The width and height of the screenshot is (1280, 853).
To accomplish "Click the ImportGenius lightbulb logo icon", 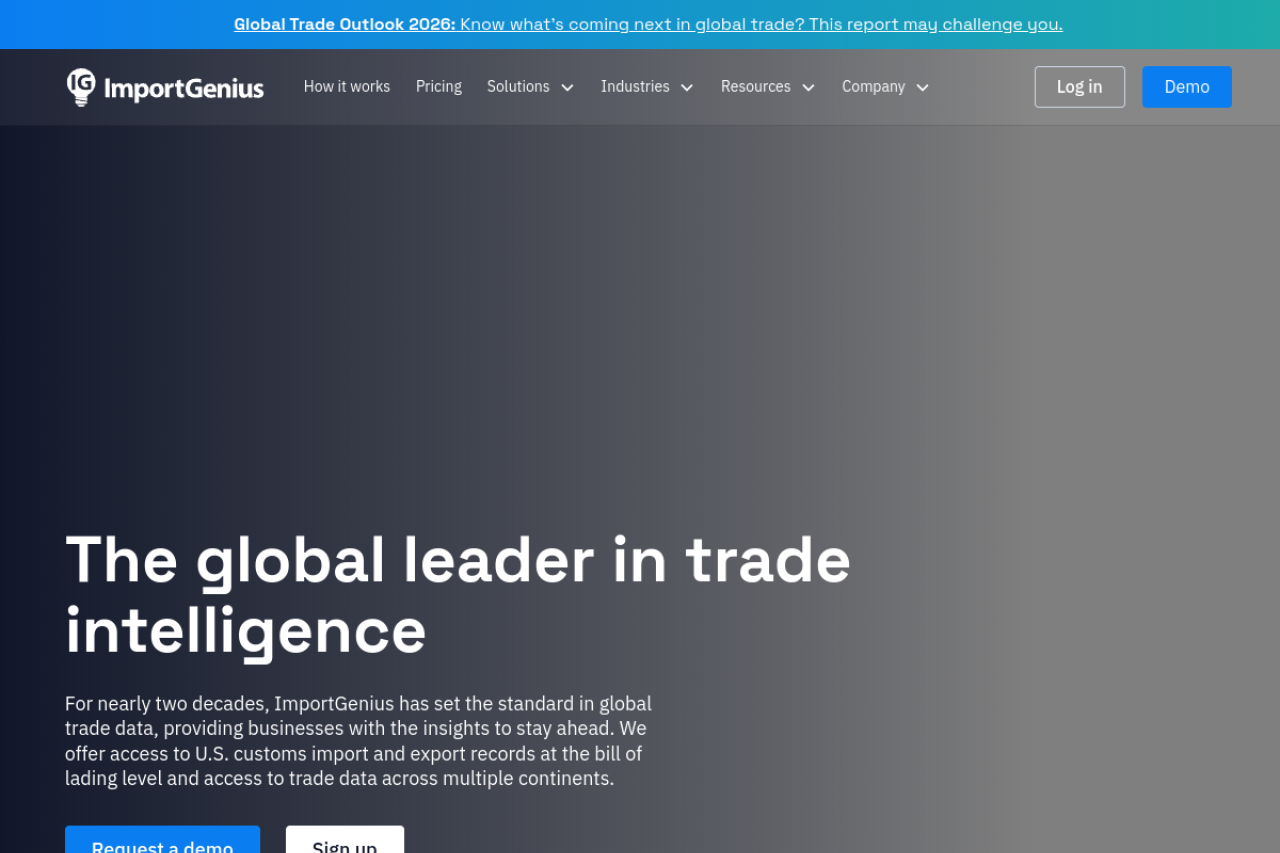I will 81,87.
